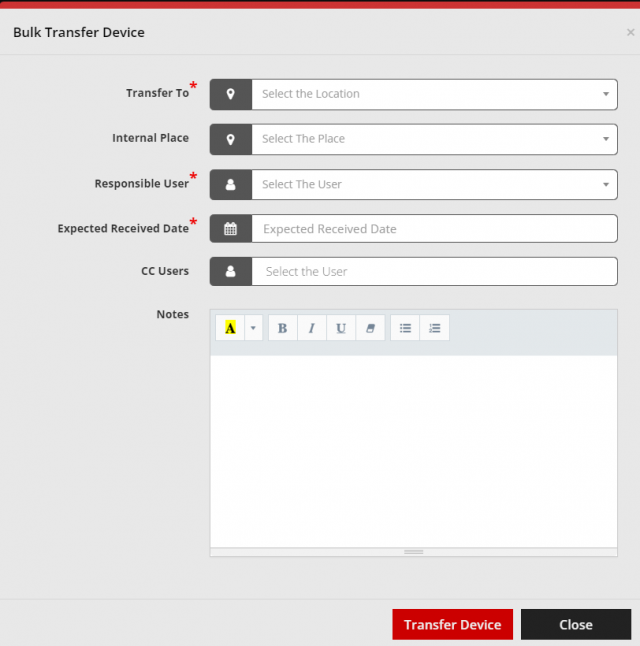Click the Transfer Device button
Screen dimensions: 640x646
(452, 625)
